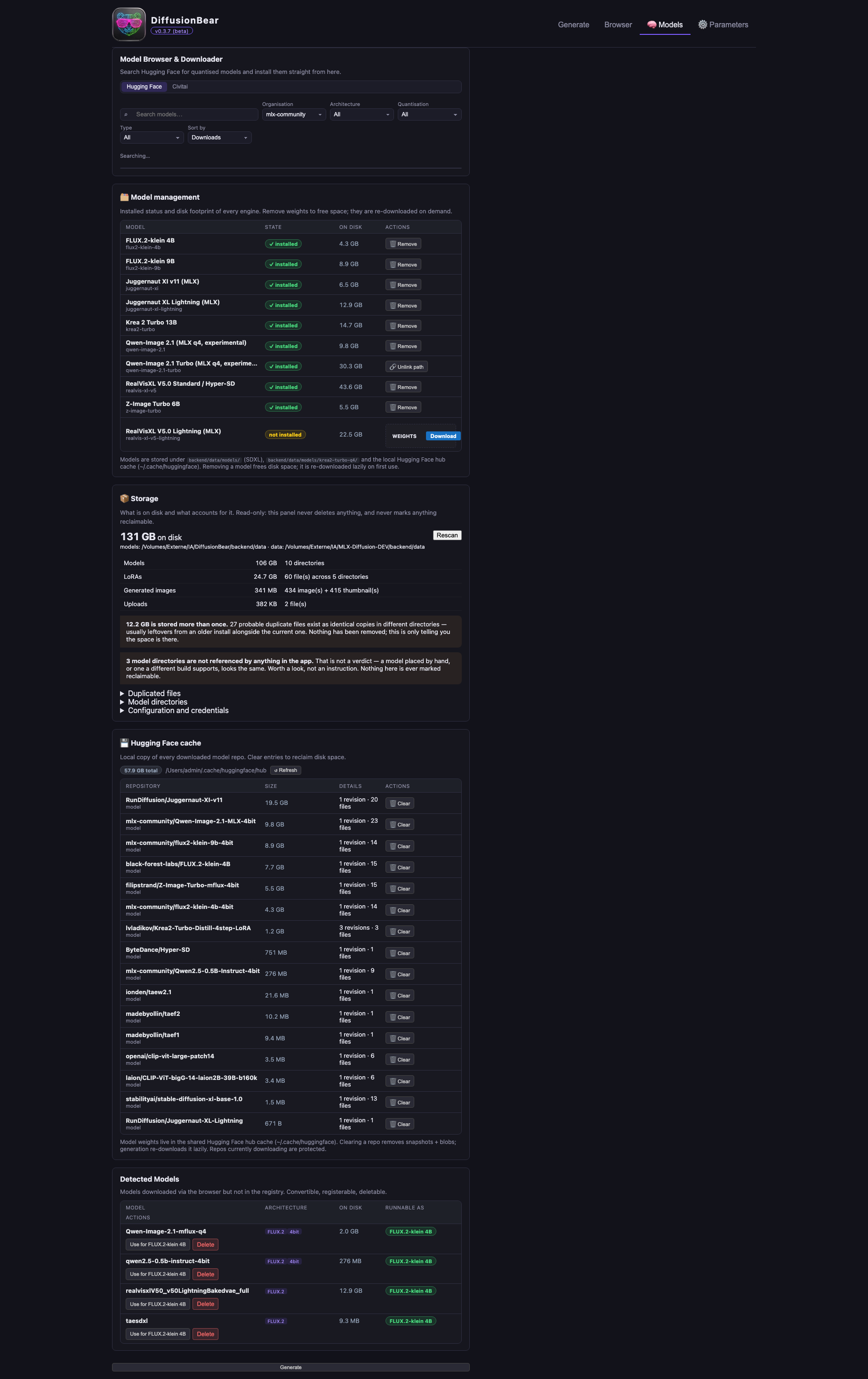Expand Configuration and credentials section
Image resolution: width=868 pixels, height=1379 pixels.
click(x=175, y=711)
